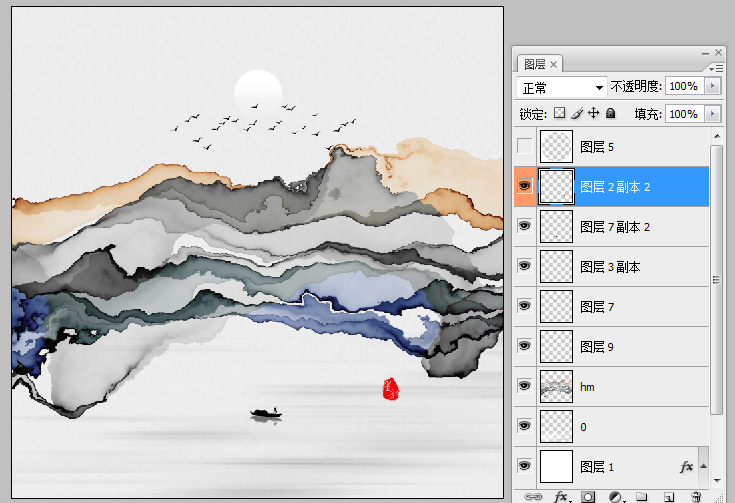
Task: Click the layers list scrollbar thumb
Action: point(717,280)
